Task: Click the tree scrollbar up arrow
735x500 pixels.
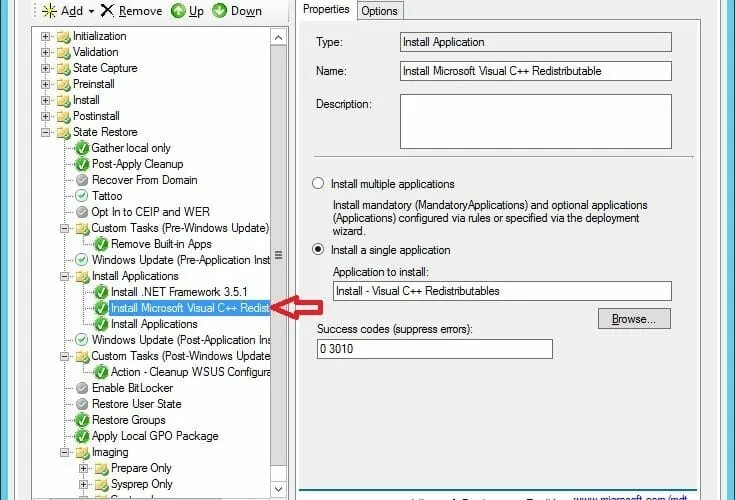Action: tap(278, 37)
